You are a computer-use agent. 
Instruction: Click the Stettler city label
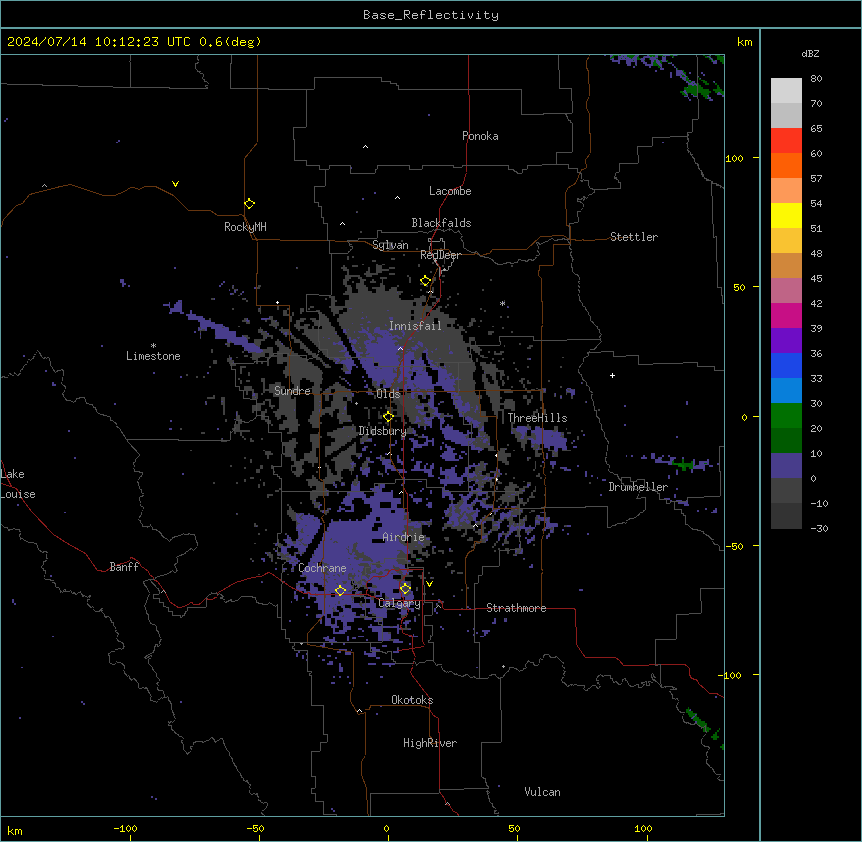[634, 237]
